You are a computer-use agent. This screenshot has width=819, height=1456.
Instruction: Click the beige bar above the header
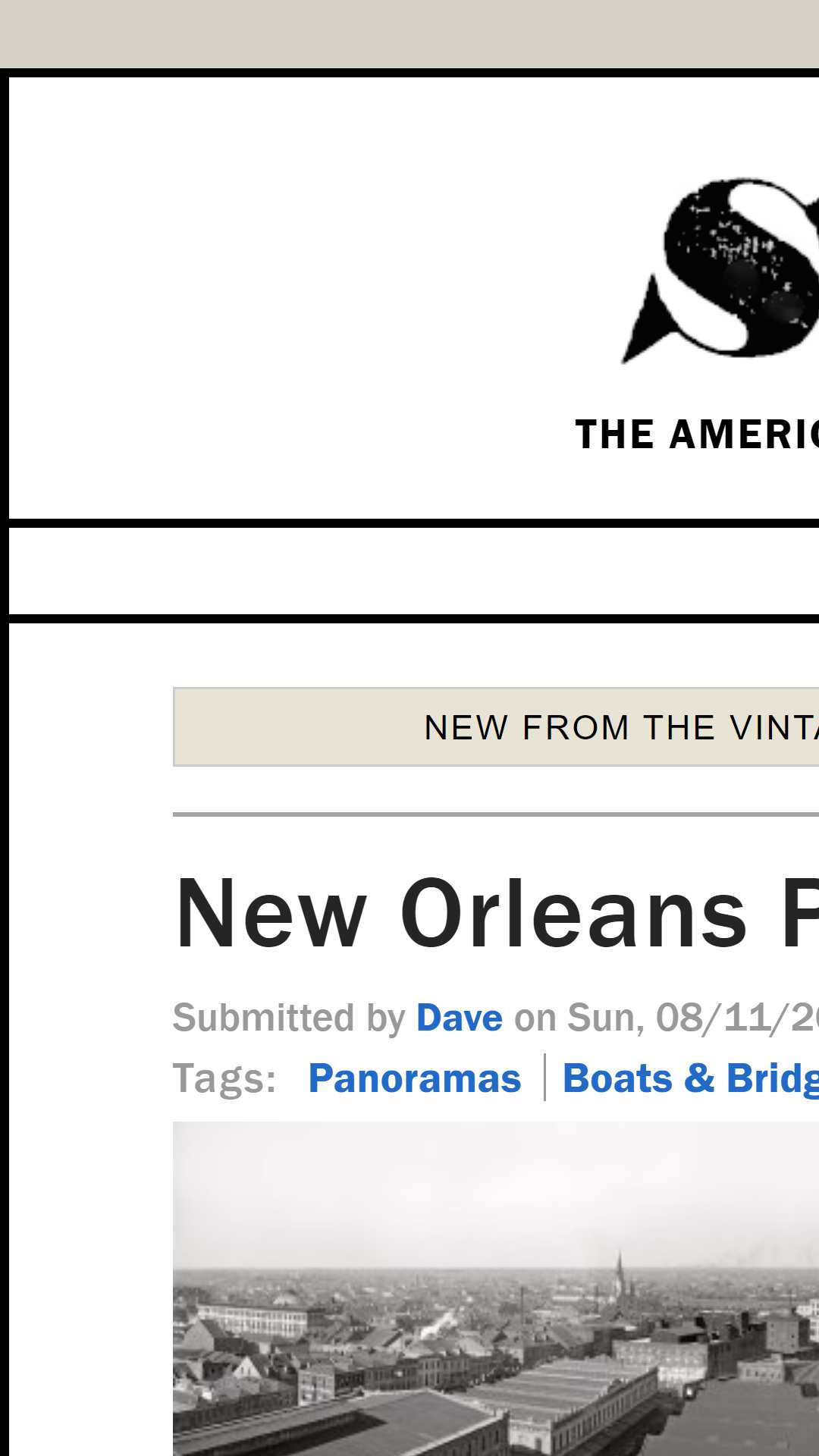coord(409,33)
